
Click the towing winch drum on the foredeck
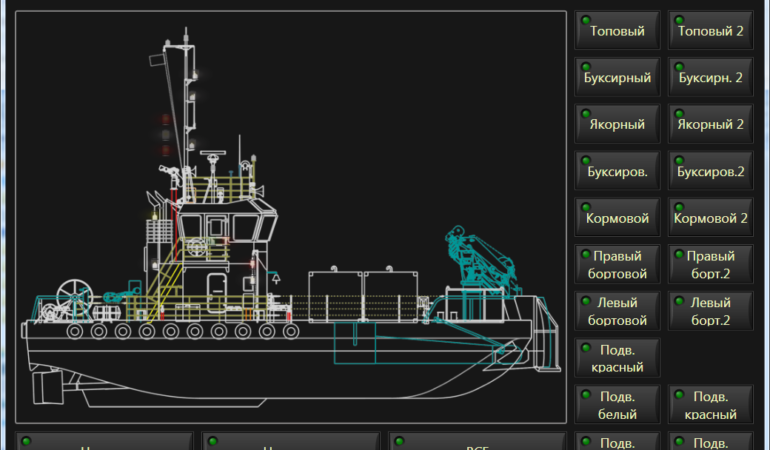pos(73,296)
